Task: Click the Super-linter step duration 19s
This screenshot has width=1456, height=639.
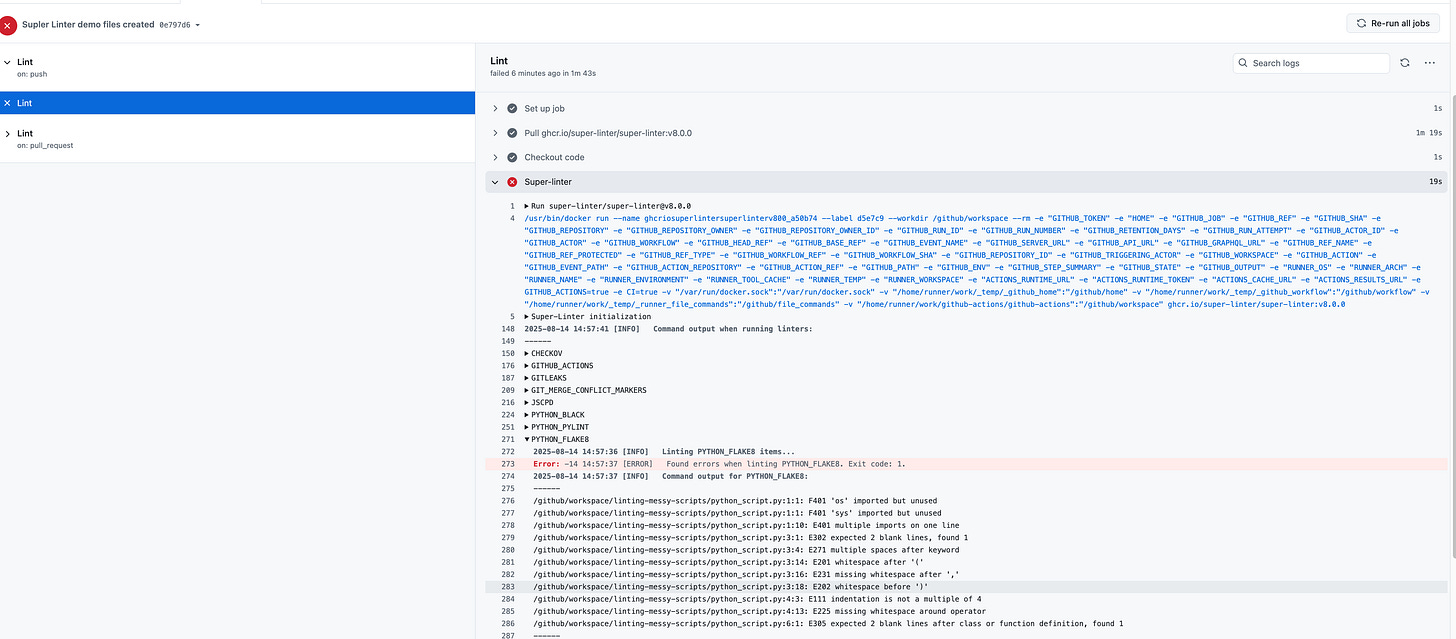Action: pos(1436,182)
